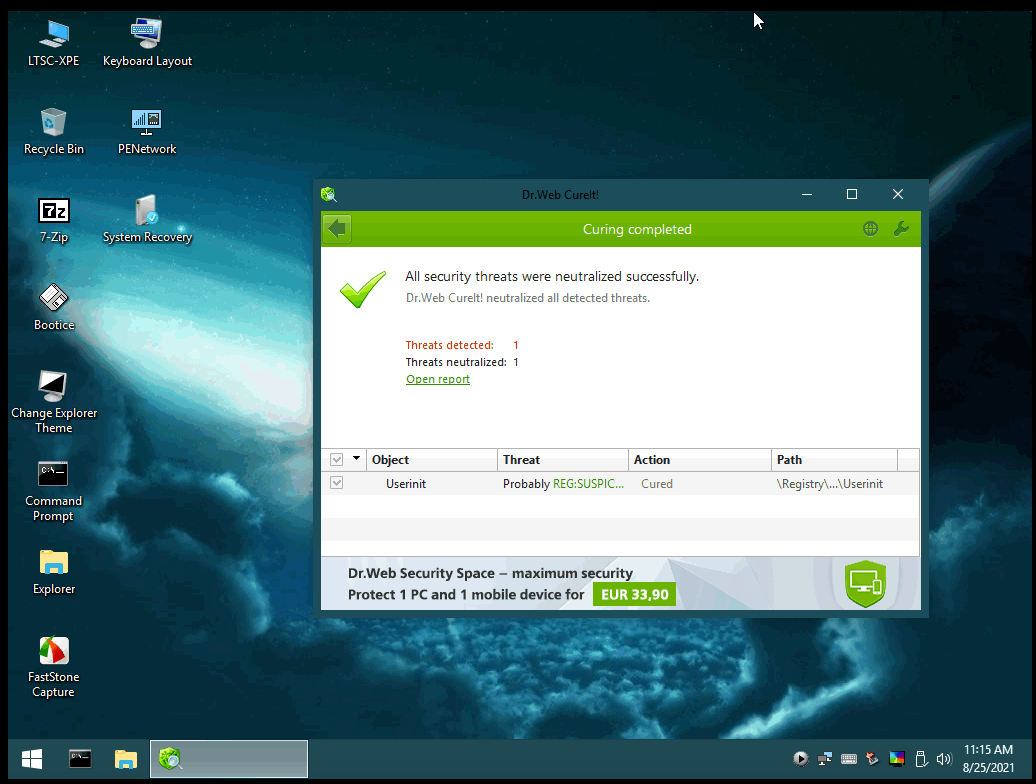
Task: Click the Dr.Web CureIt! title bar icon
Action: coord(329,194)
